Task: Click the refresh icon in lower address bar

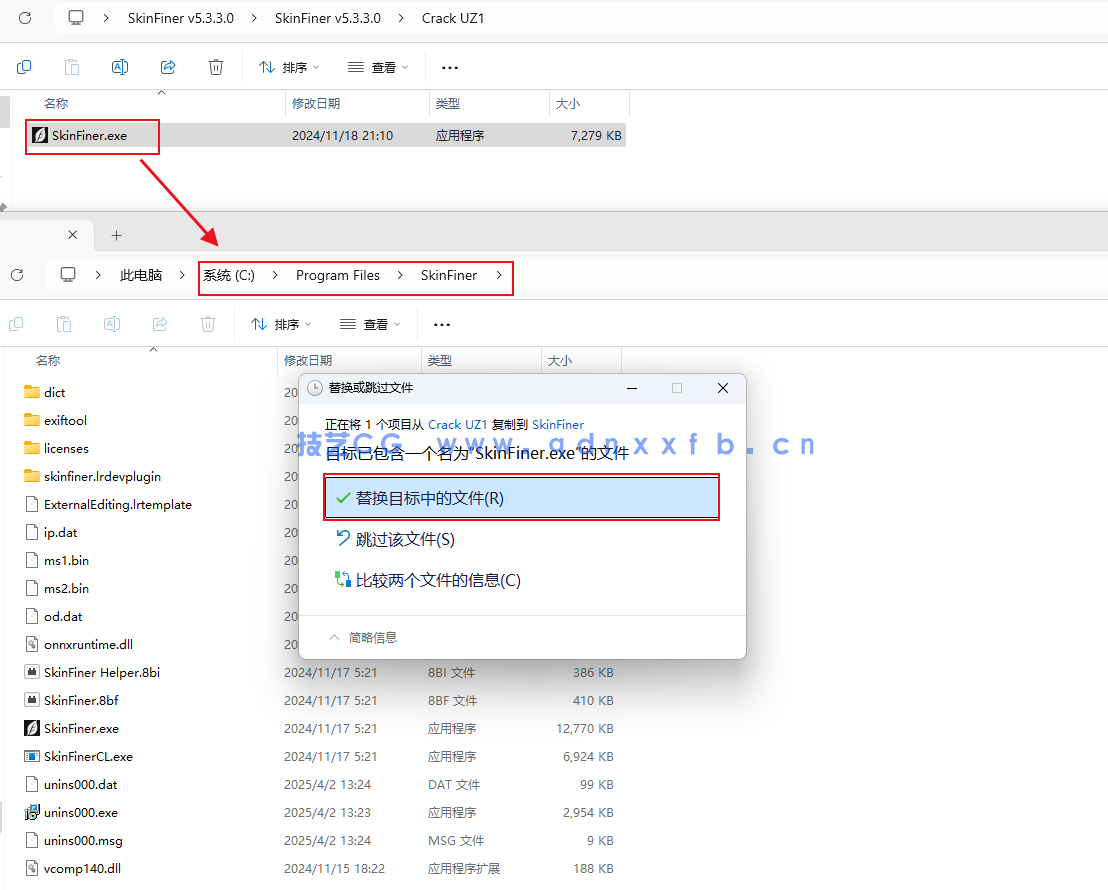Action: click(x=17, y=275)
